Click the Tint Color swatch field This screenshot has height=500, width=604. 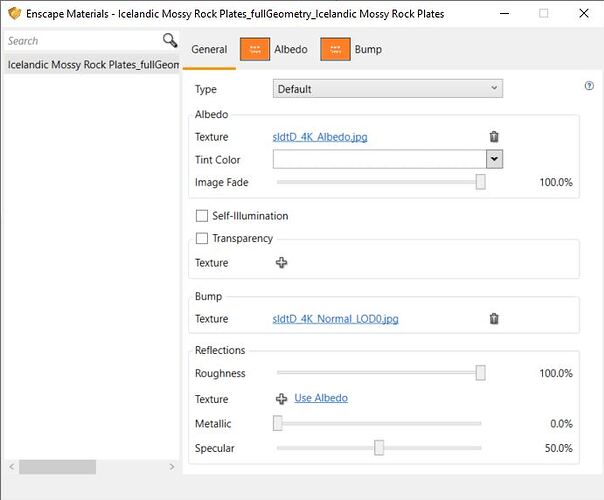pyautogui.click(x=379, y=159)
